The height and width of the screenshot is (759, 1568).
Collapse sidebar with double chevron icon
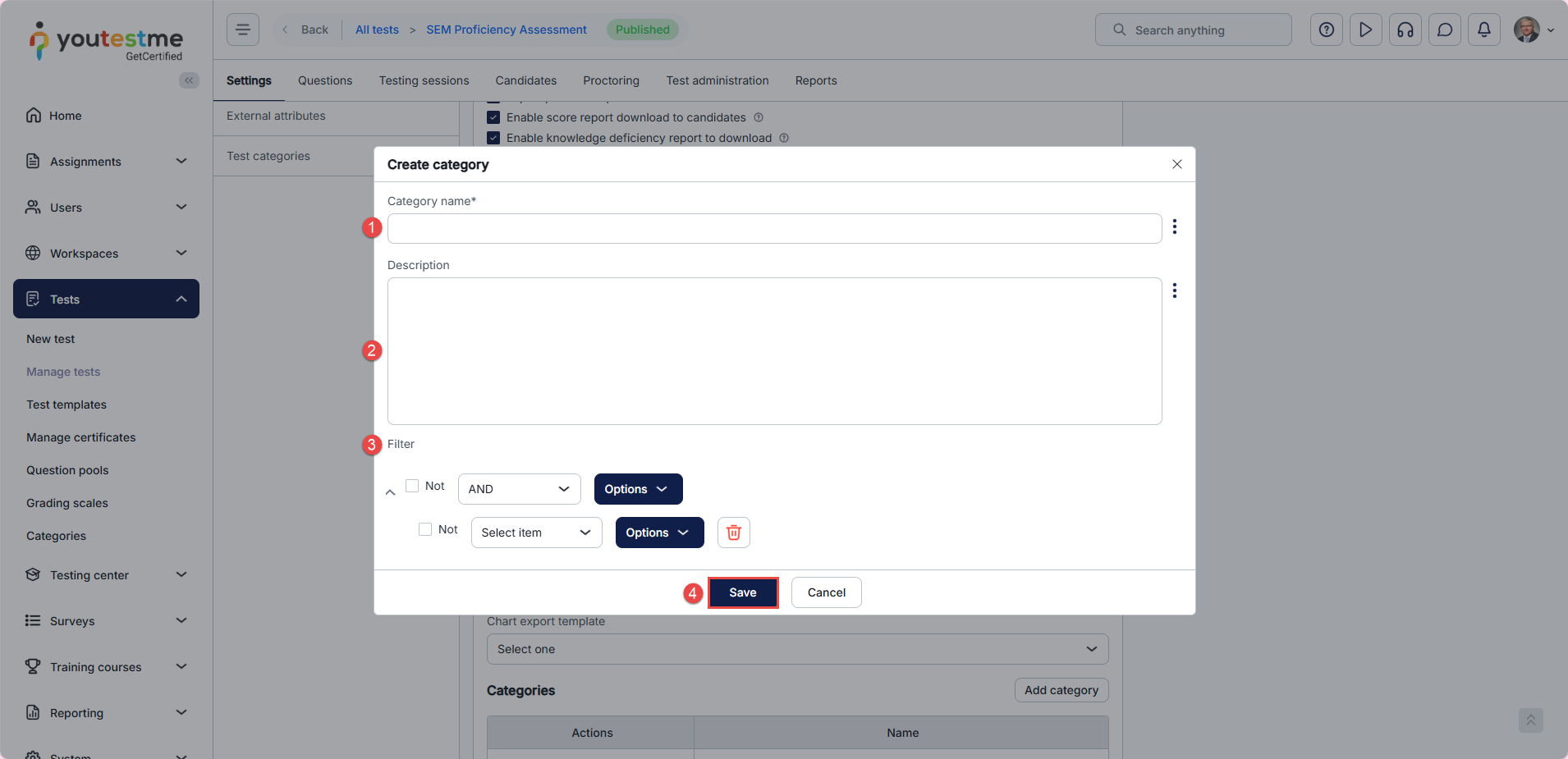point(189,80)
